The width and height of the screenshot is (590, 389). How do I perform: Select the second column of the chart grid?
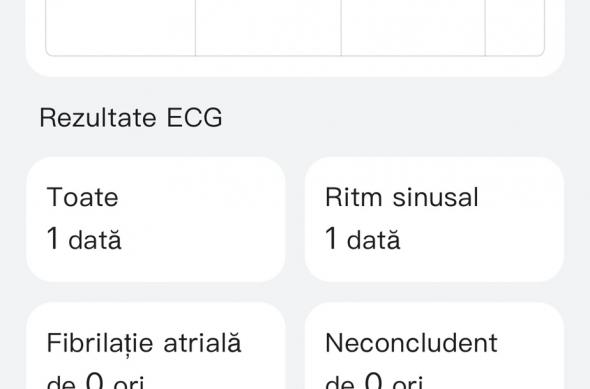tap(268, 28)
